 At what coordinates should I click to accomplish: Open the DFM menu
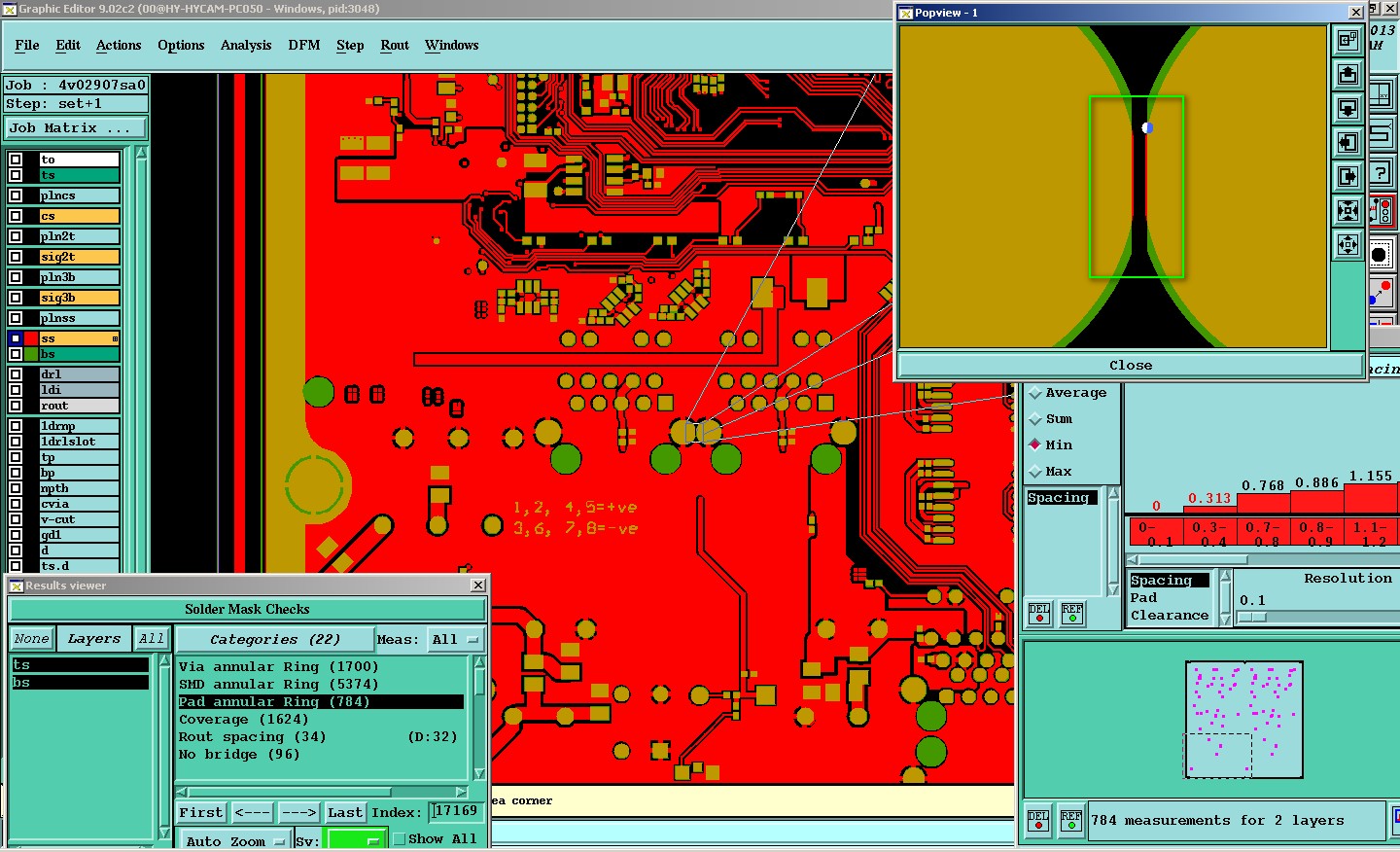click(x=304, y=45)
